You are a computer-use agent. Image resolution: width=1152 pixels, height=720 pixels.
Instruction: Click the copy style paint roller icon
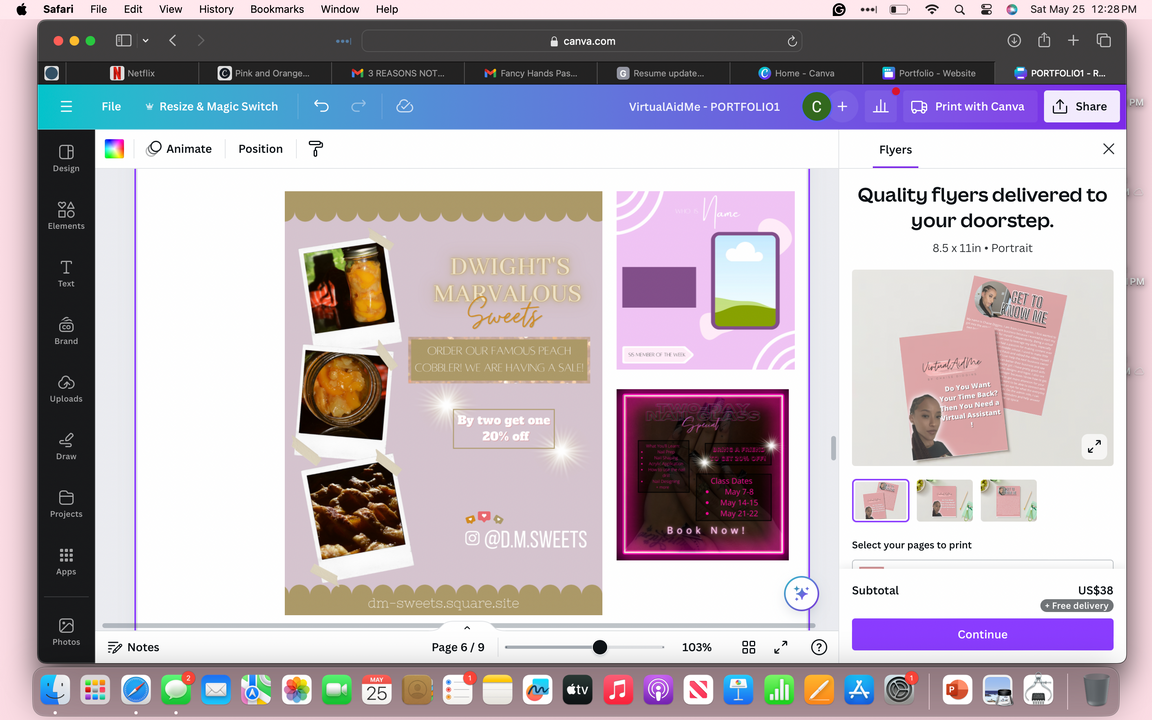click(x=316, y=149)
